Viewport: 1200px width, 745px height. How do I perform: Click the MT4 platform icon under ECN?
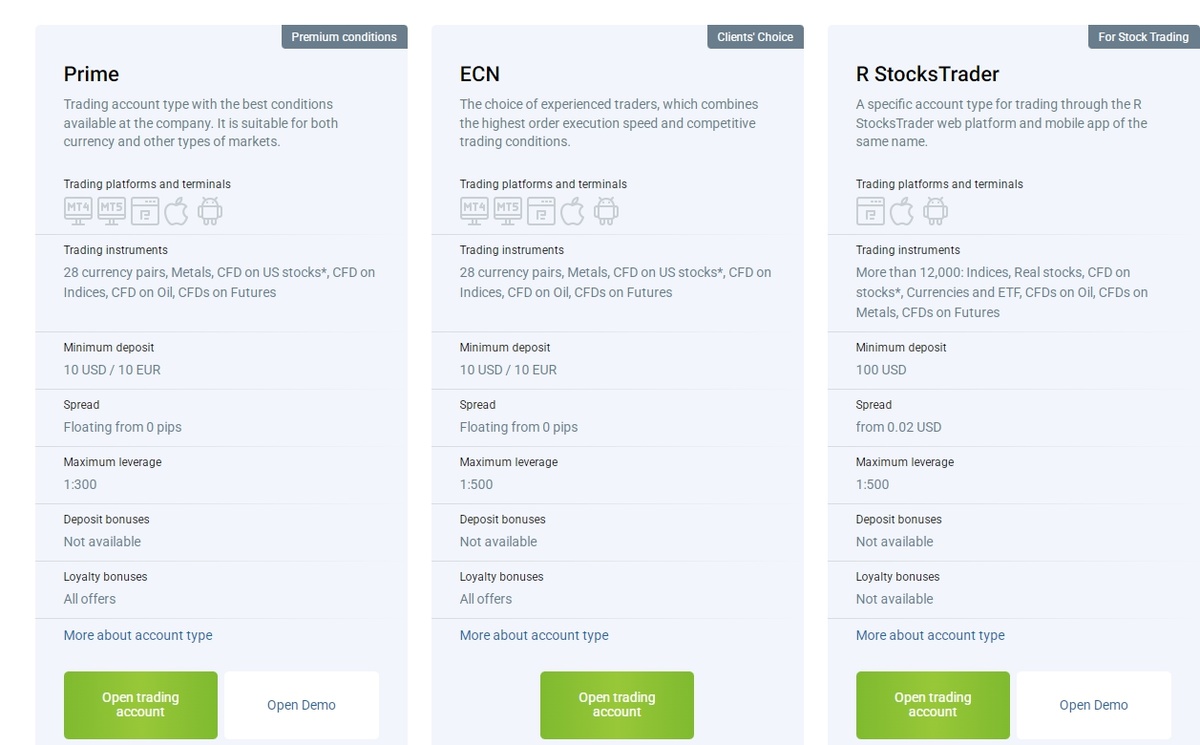(474, 210)
